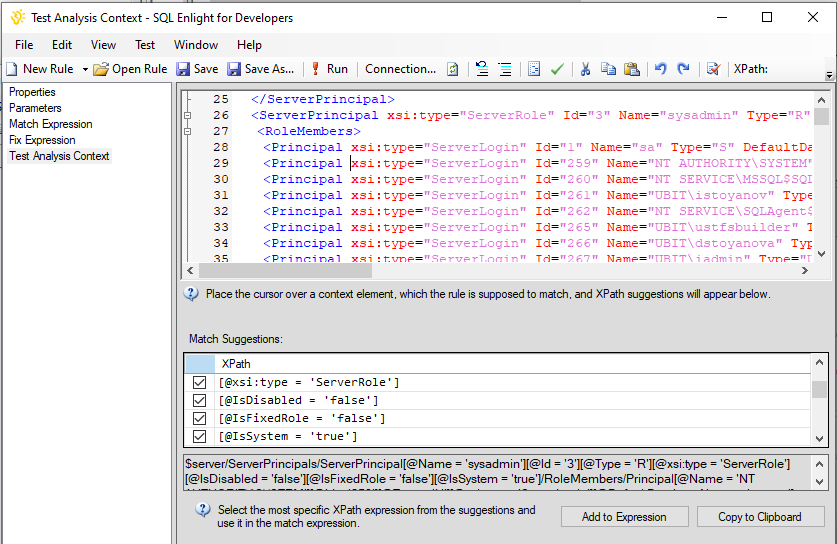Image resolution: width=837 pixels, height=544 pixels.
Task: Uncheck the [@IsDisabled = 'false'] suggestion
Action: click(x=200, y=400)
